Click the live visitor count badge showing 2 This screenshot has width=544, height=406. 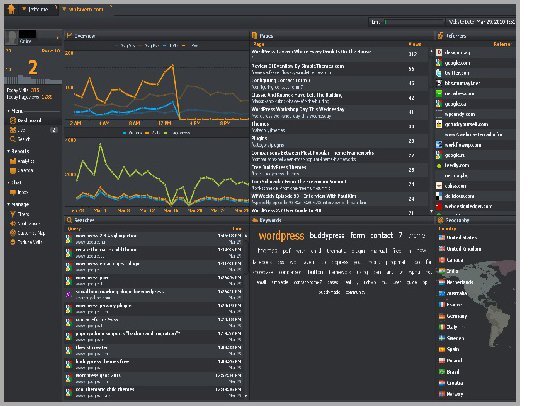pos(54,130)
